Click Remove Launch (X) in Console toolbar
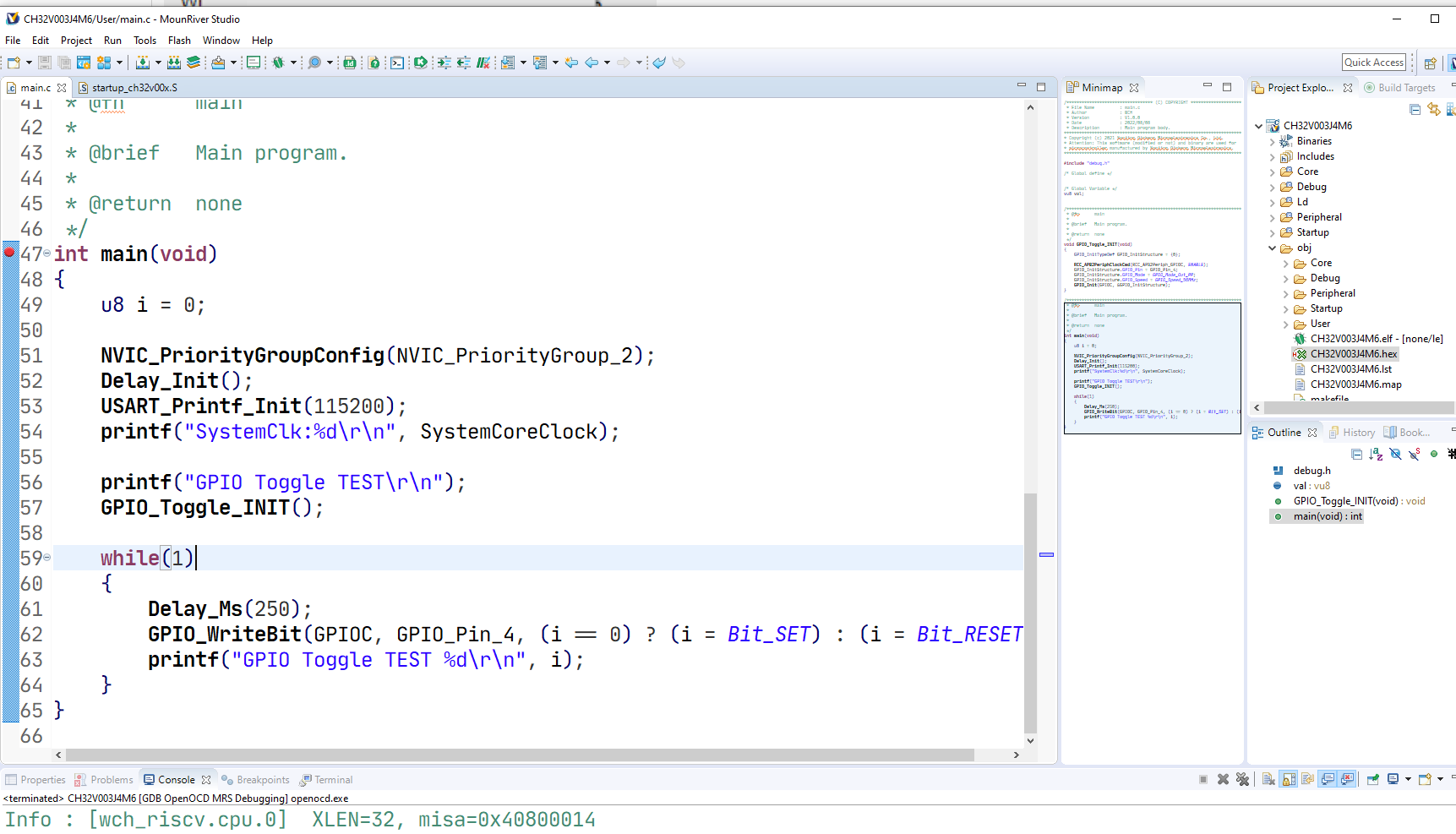This screenshot has width=1456, height=834. pos(1223,779)
